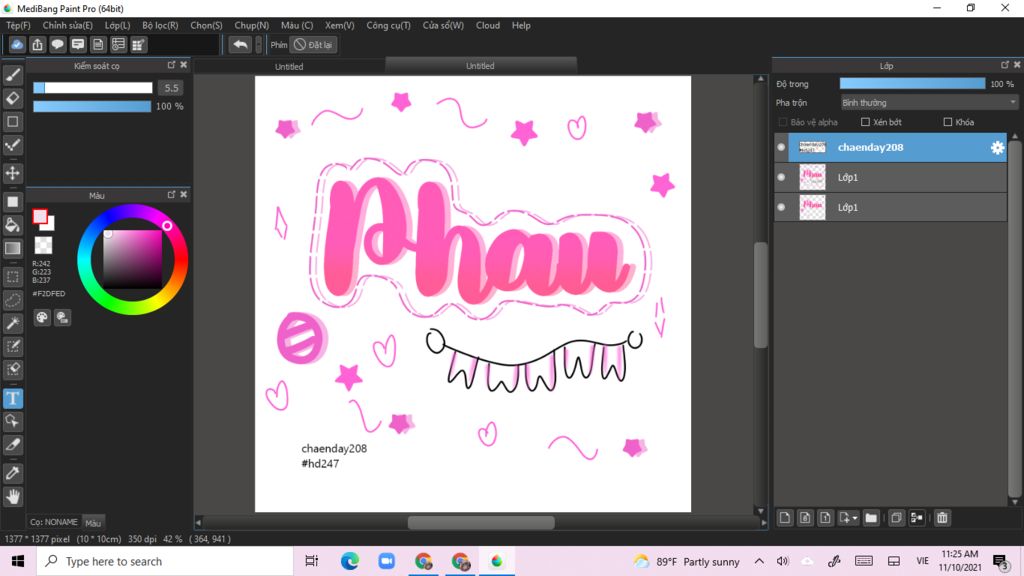Toggle the Bảo vệ alpha checkbox

pos(783,122)
